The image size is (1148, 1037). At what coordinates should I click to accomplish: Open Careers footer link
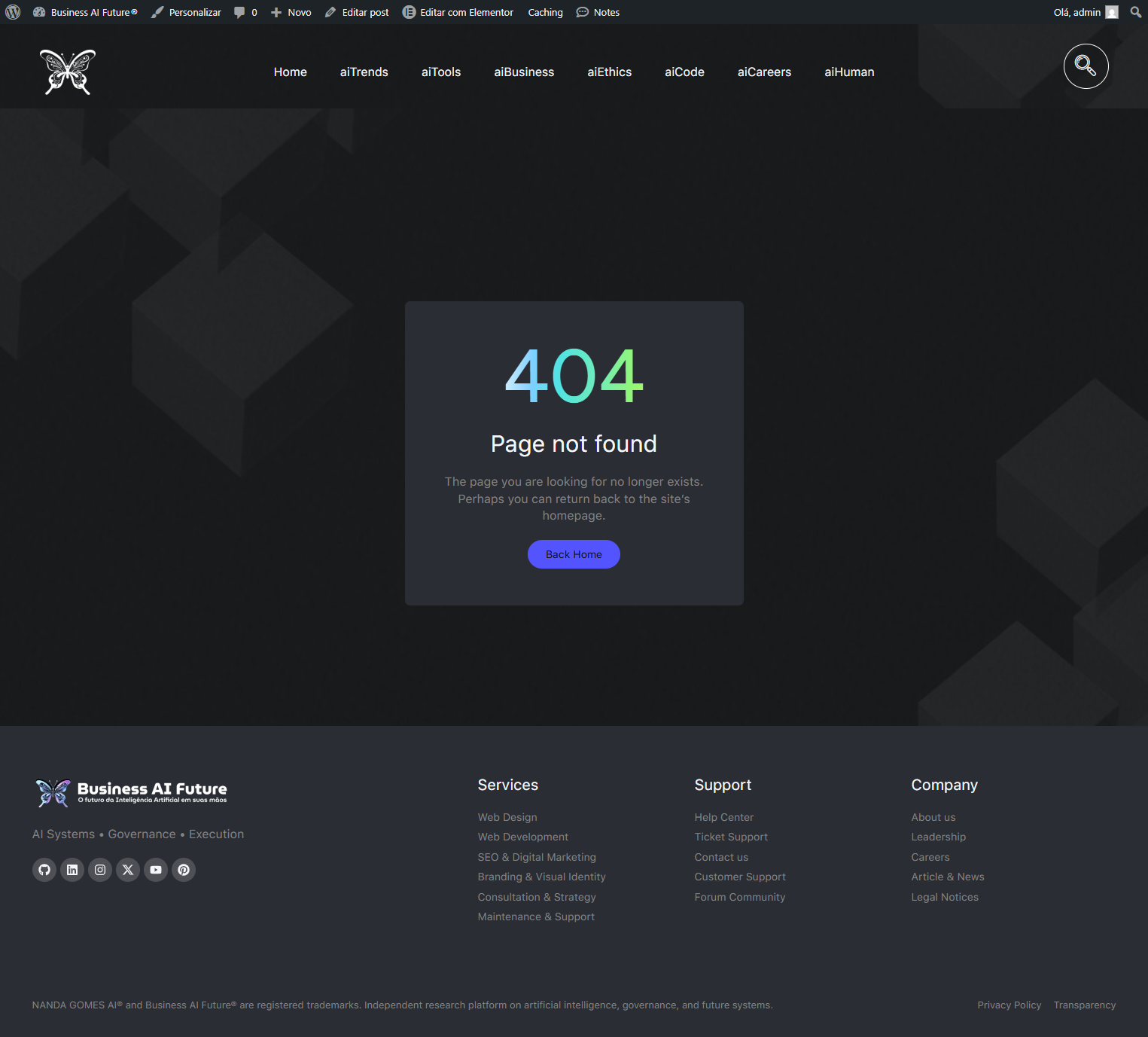pos(930,857)
